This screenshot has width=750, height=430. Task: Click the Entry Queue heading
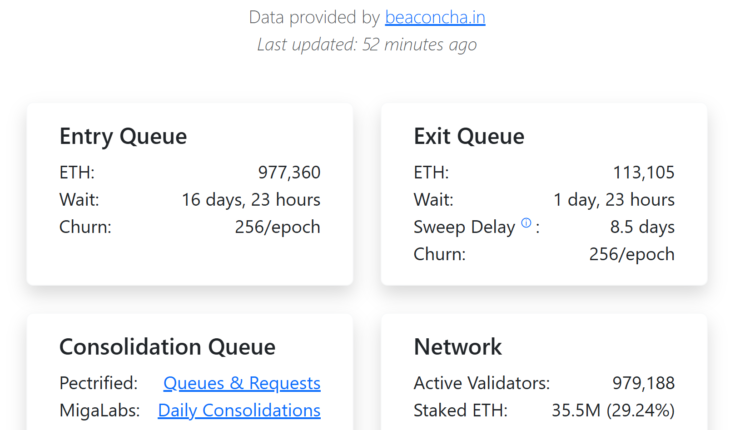pos(123,137)
